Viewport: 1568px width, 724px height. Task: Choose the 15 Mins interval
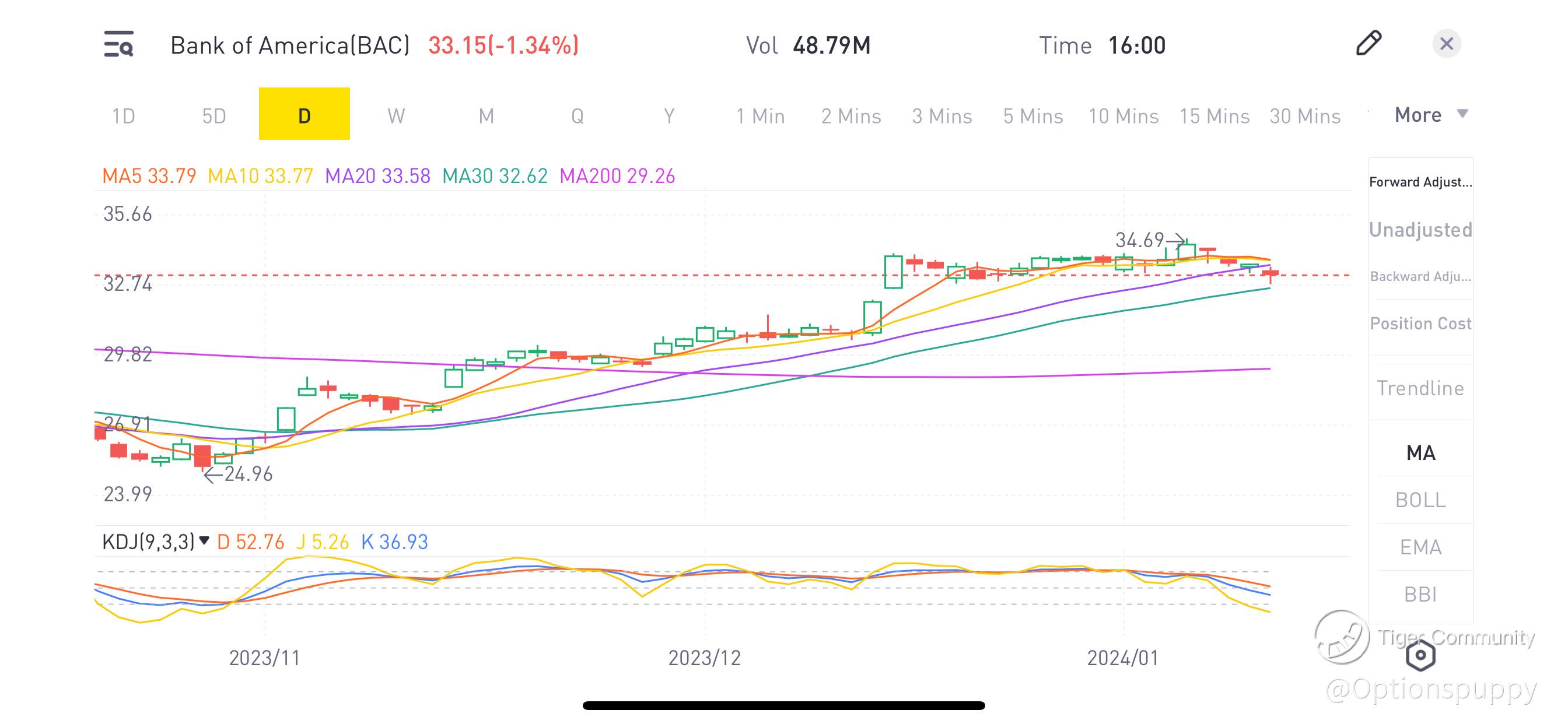[x=1214, y=115]
